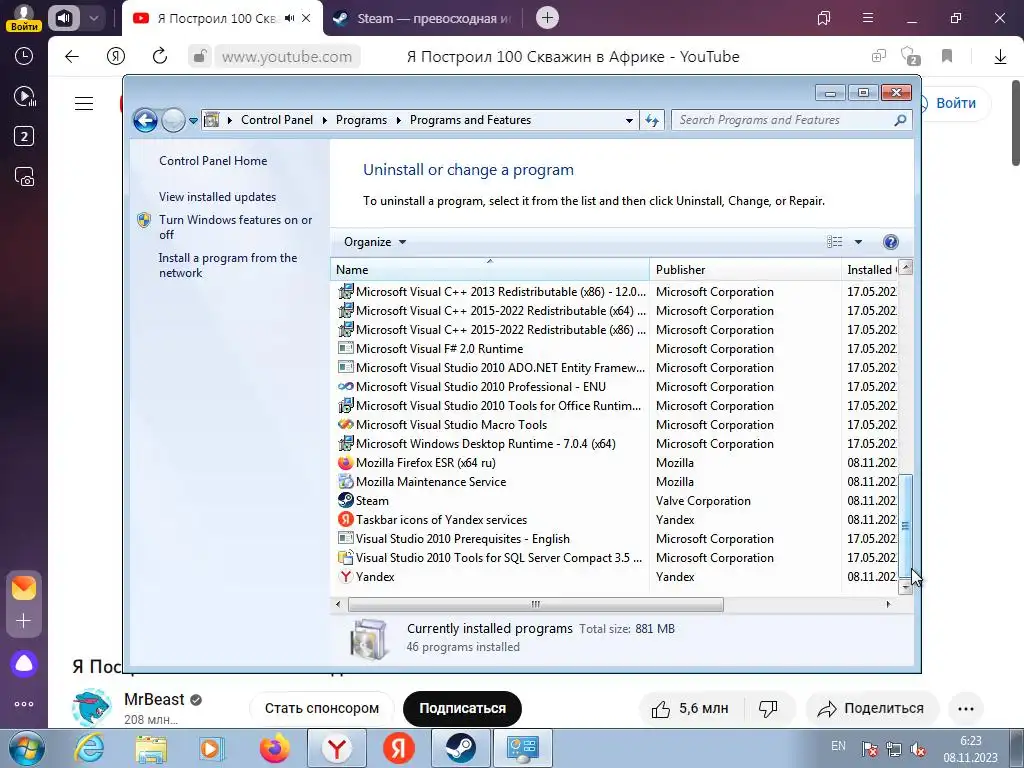
Task: Click the refresh button beside address bar
Action: pos(652,120)
